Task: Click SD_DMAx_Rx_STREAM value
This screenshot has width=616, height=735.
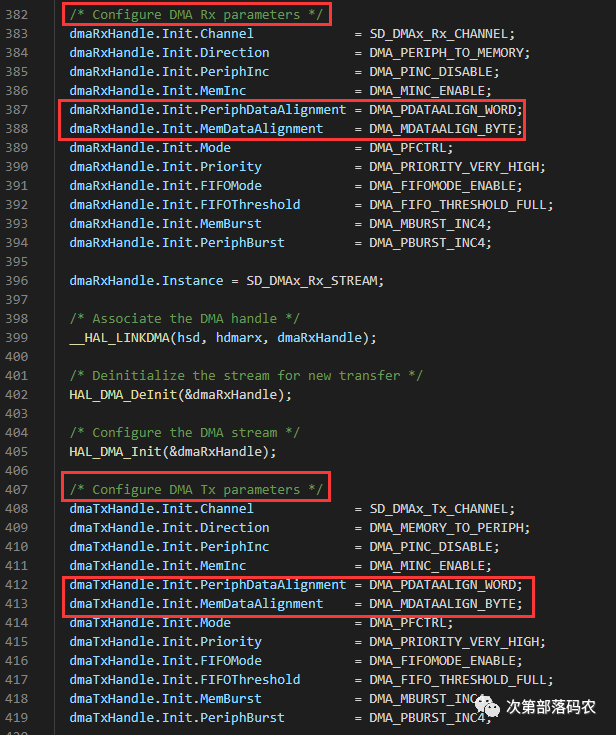Action: coord(312,281)
